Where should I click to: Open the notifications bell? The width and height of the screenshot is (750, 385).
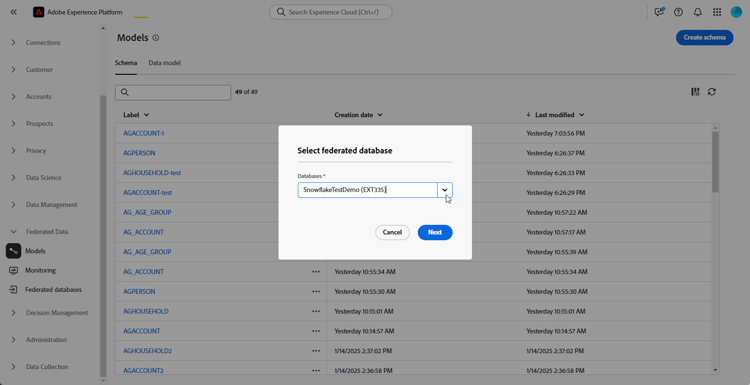point(698,12)
